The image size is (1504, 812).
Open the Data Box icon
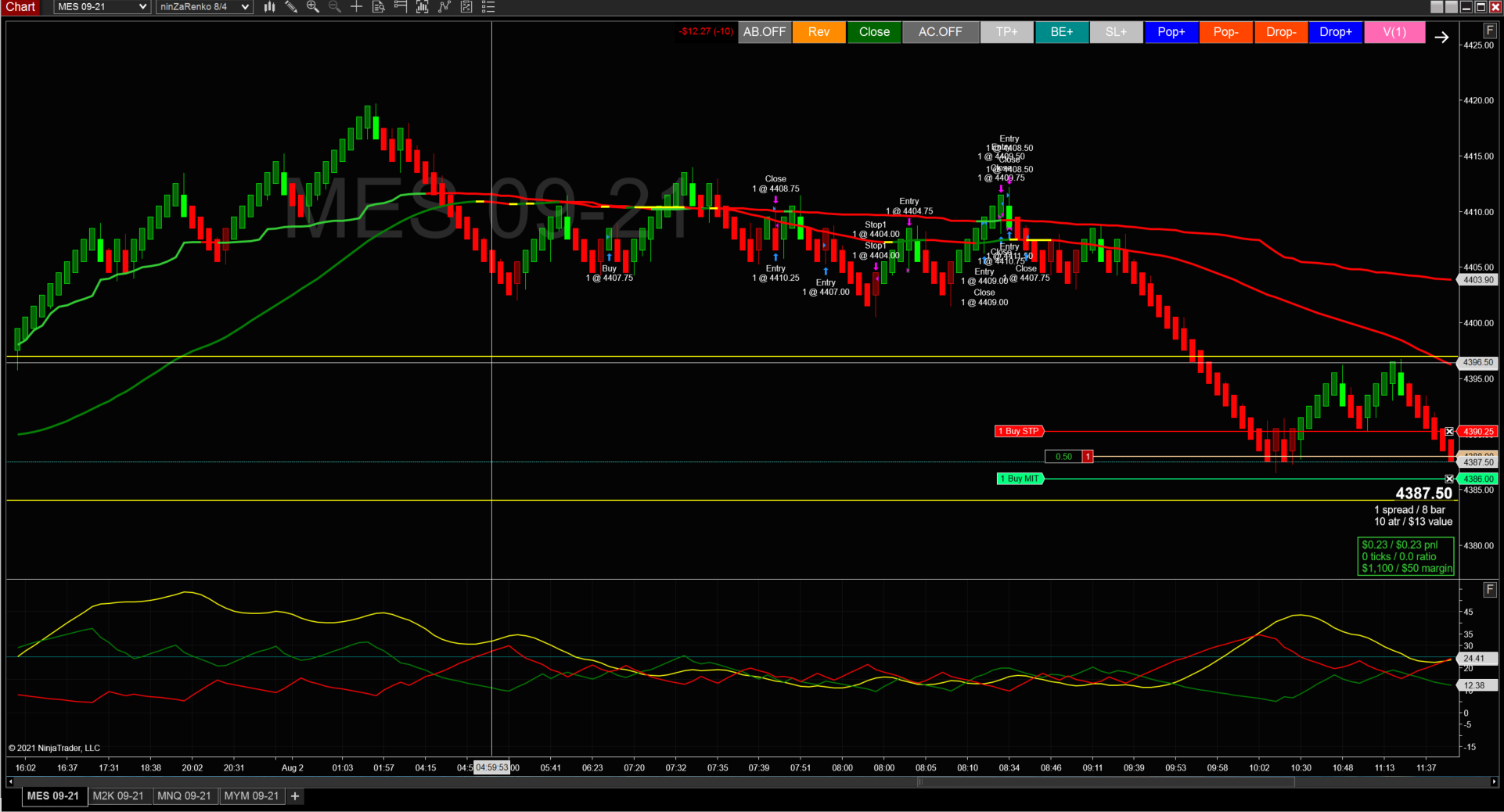click(379, 7)
